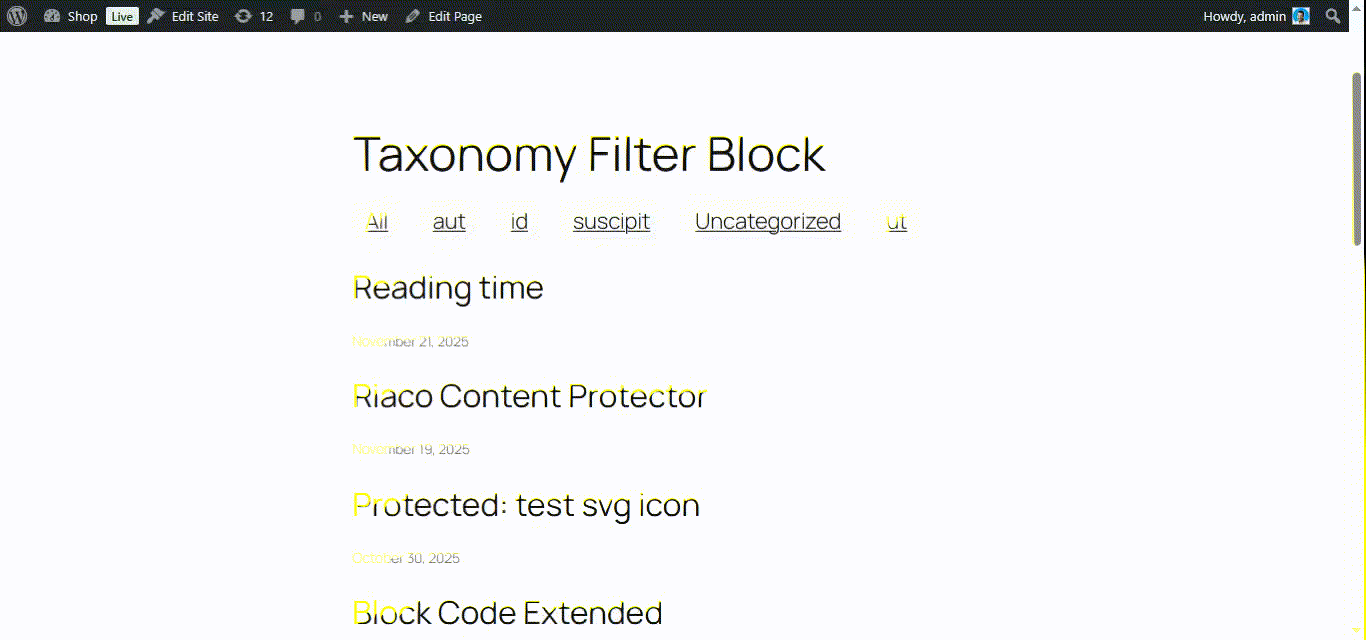Viewport: 1366px width, 640px height.
Task: Open the Riaco Content Protector post
Action: (530, 396)
